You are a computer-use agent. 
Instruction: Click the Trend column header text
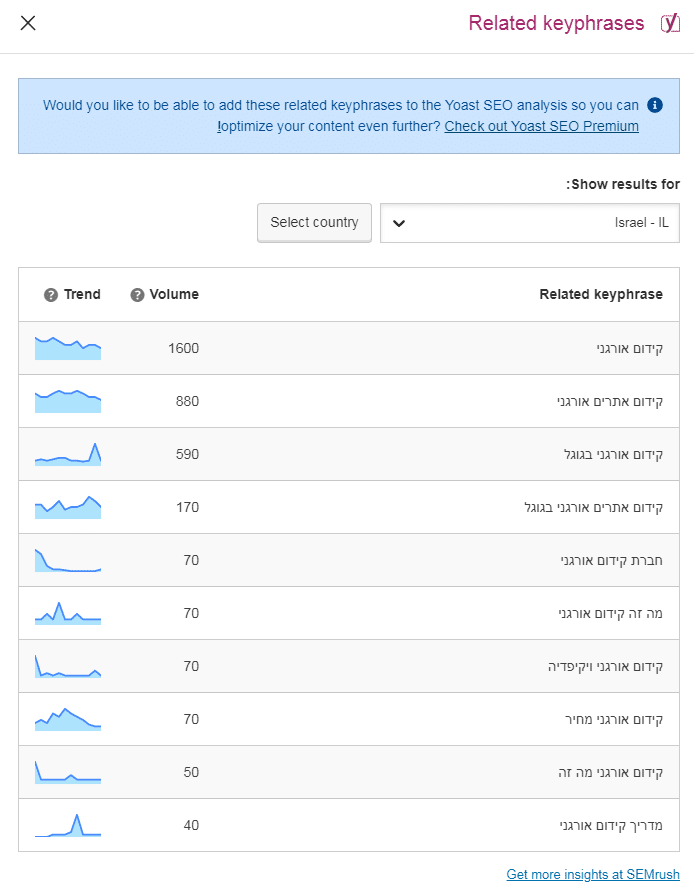tap(82, 294)
